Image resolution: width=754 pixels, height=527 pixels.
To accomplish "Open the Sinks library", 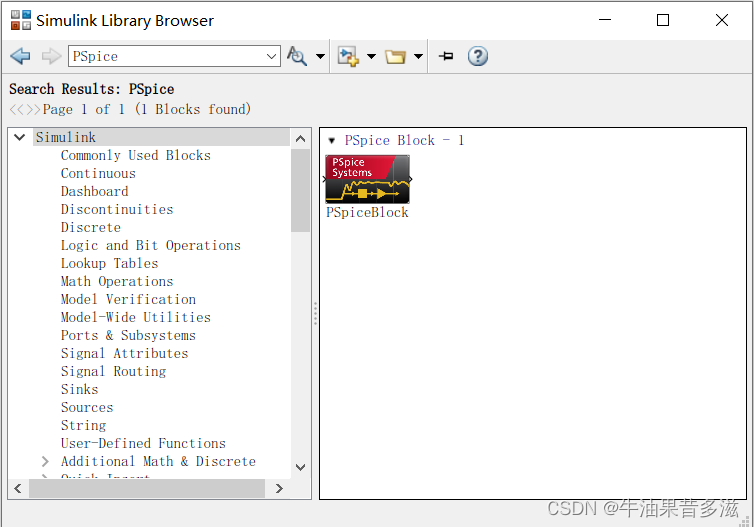I will 79,389.
